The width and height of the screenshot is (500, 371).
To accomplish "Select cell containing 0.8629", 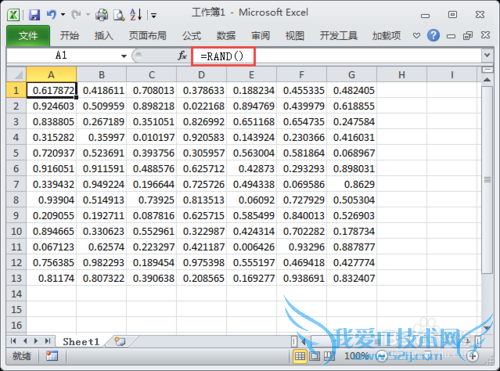I will 352,184.
